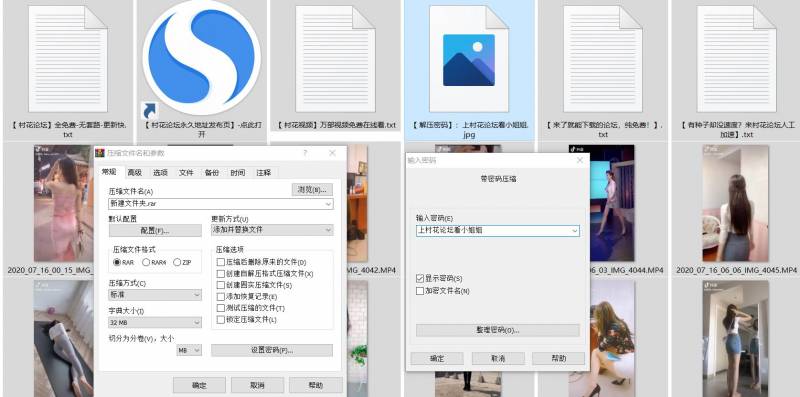Click the 配置(F)... button
The image size is (800, 397).
pos(155,231)
